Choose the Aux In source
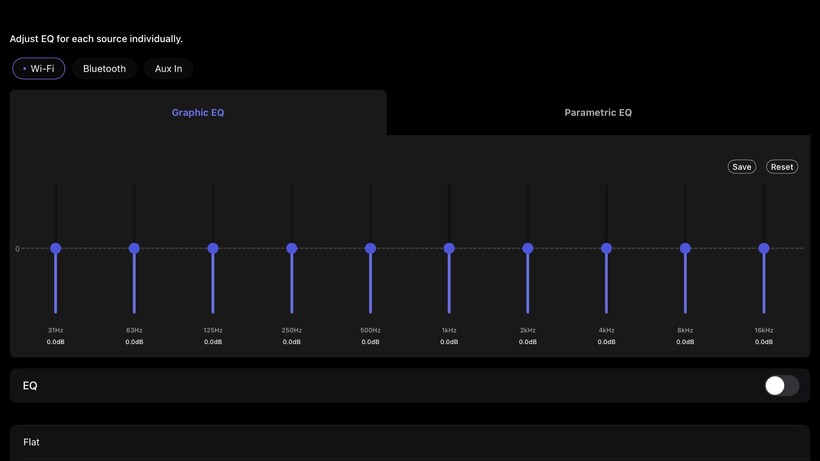The image size is (820, 461). click(168, 69)
